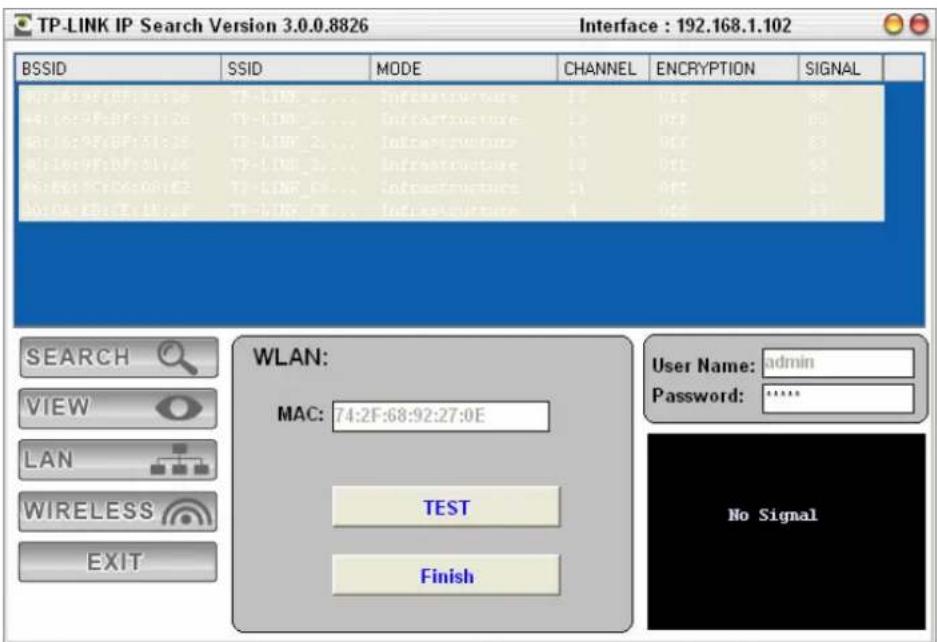The height and width of the screenshot is (642, 937).
Task: Open LAN settings with network icon
Action: tap(118, 460)
